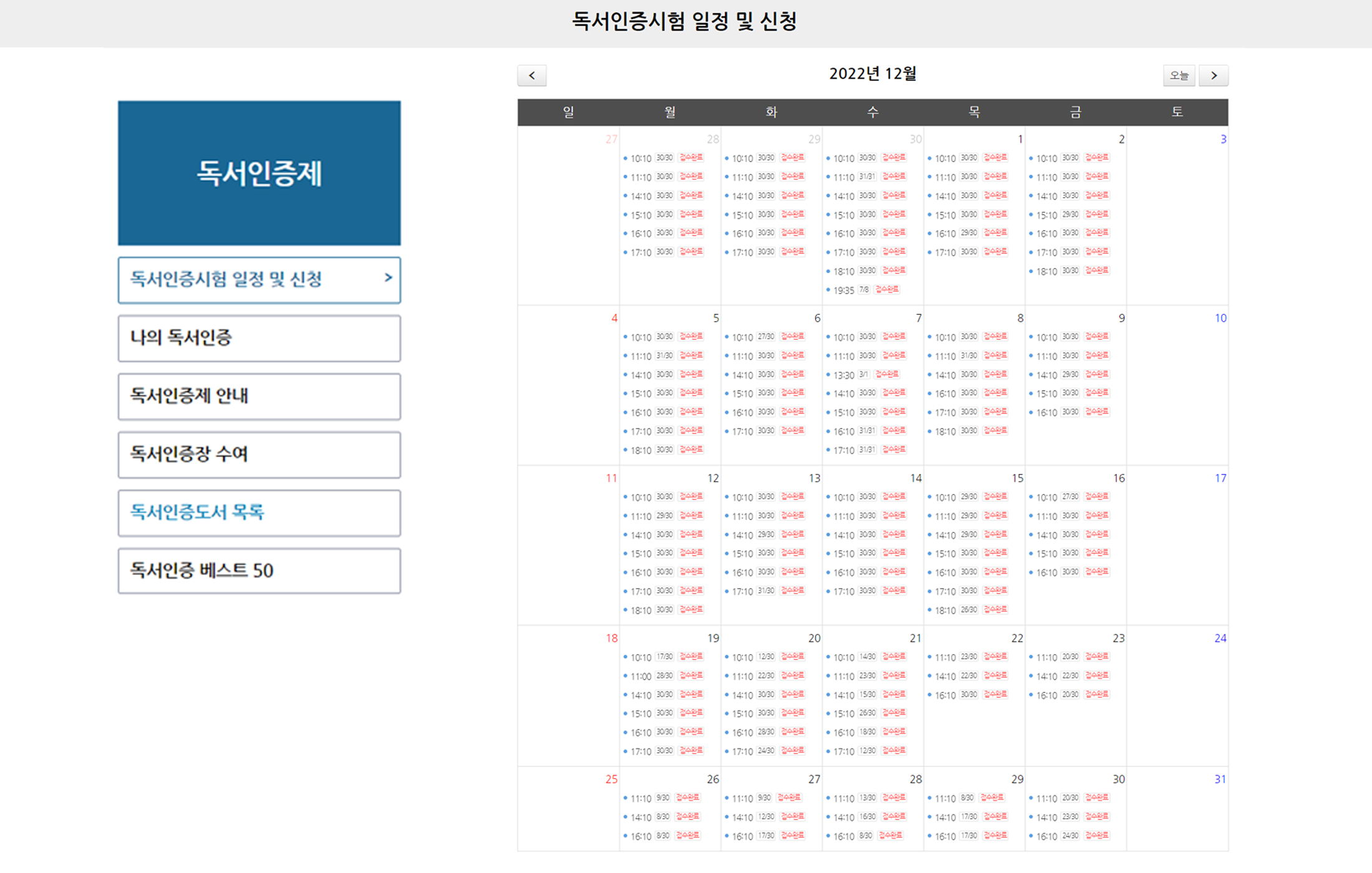Screen dimensions: 1372x873
Task: Click the blue 독서인증제 banner
Action: (x=259, y=173)
